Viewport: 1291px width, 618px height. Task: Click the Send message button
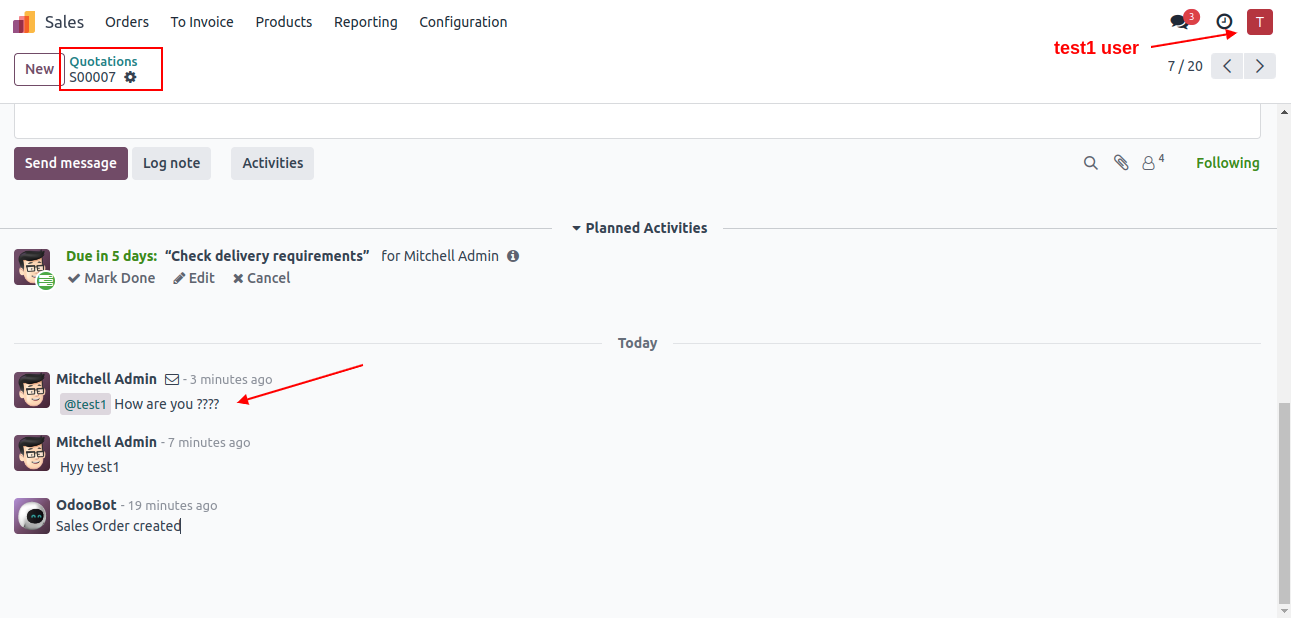tap(71, 163)
